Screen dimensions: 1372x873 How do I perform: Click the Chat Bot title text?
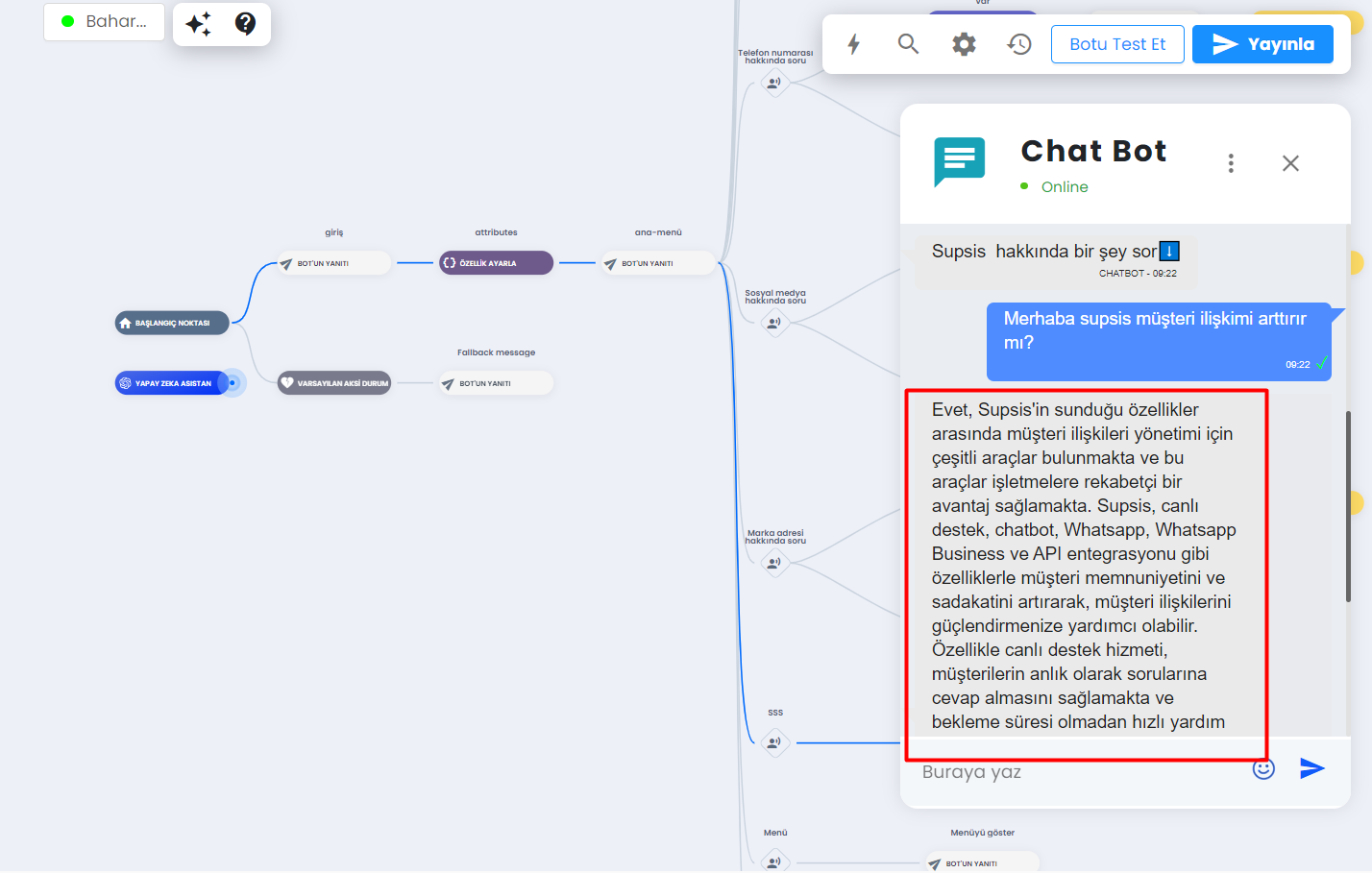pos(1093,151)
